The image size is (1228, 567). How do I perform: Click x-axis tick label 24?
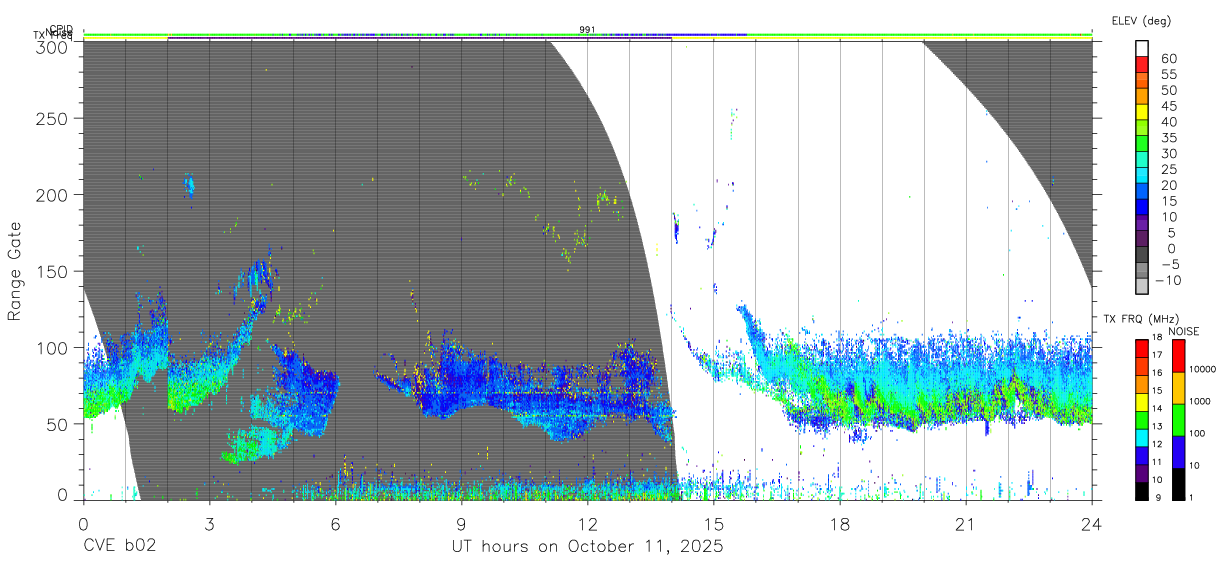tap(1091, 523)
